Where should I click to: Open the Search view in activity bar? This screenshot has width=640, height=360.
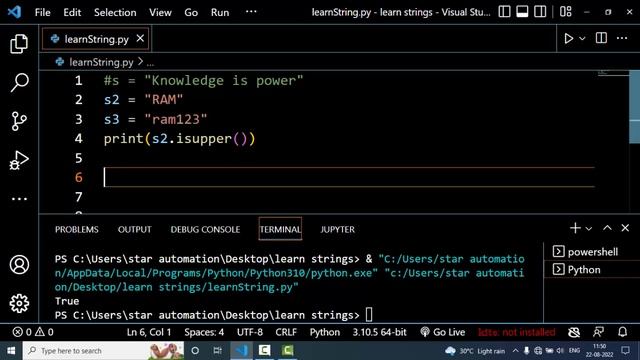[x=19, y=82]
